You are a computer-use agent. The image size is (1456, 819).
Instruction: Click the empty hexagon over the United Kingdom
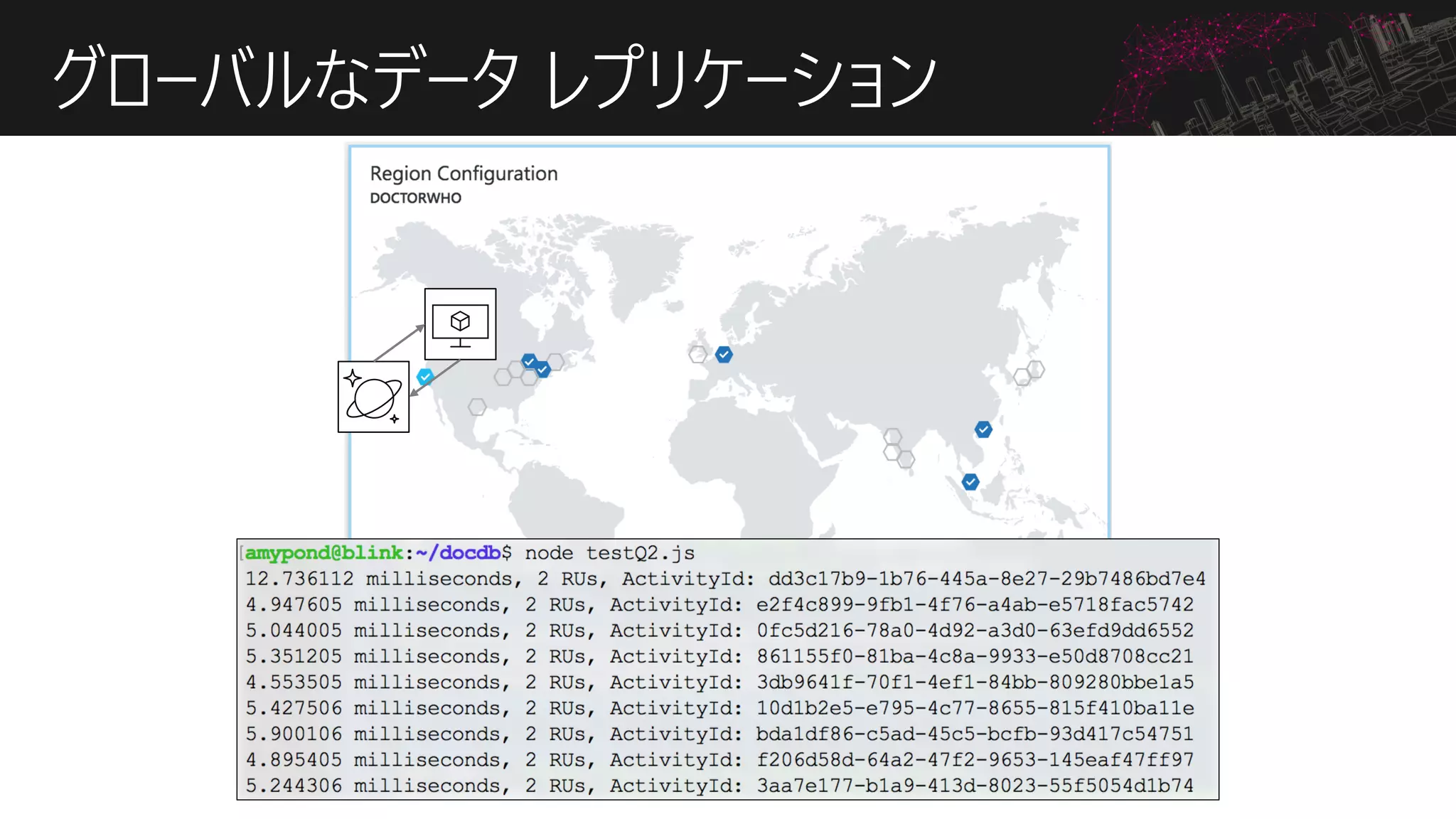(x=697, y=353)
